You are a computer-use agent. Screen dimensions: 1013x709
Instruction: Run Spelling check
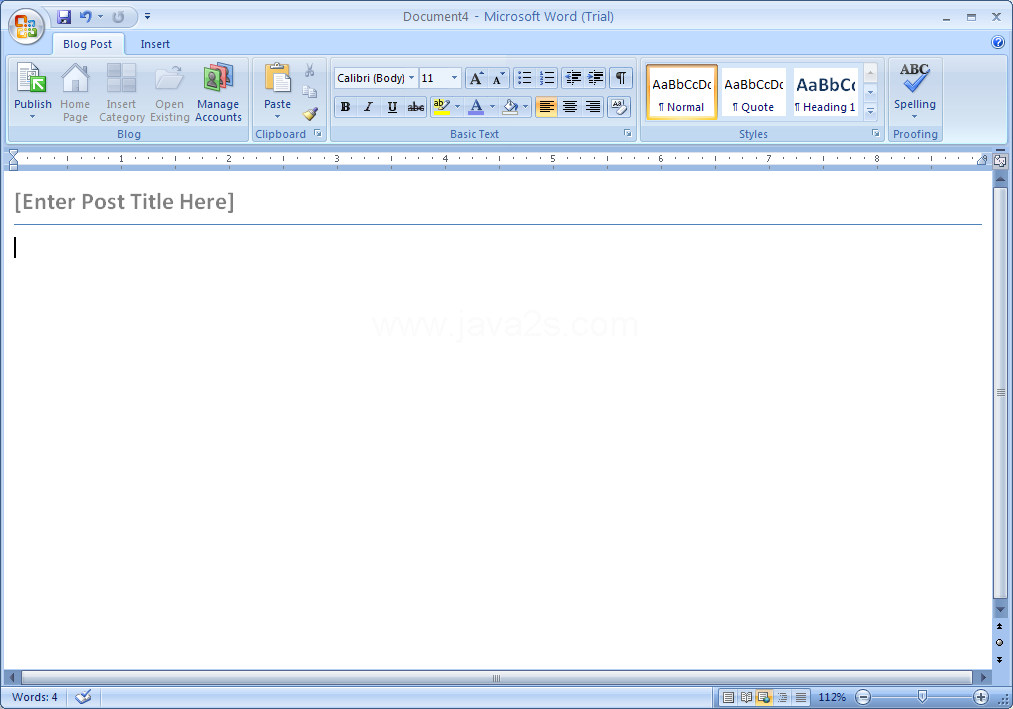(x=914, y=90)
